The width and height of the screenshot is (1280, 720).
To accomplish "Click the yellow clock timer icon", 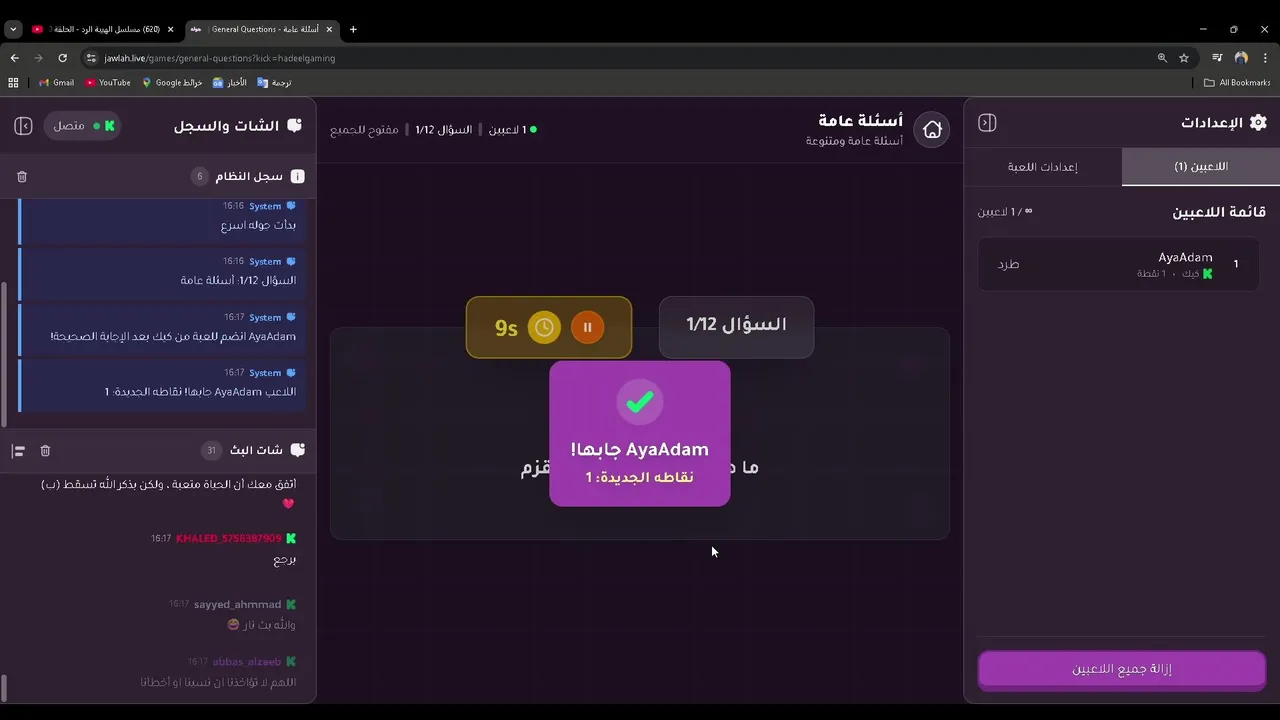I will coord(544,327).
